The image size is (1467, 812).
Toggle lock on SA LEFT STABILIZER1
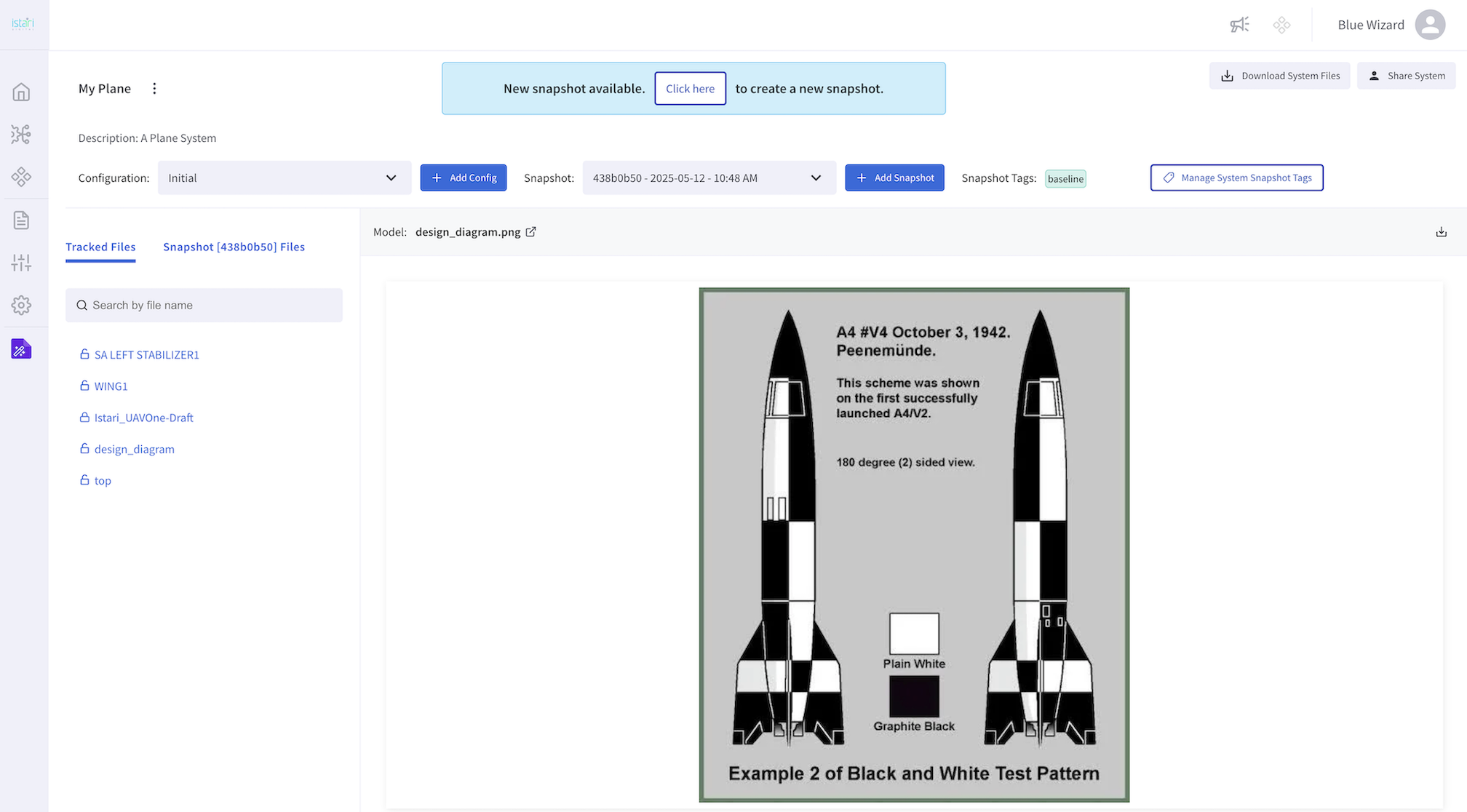(84, 354)
